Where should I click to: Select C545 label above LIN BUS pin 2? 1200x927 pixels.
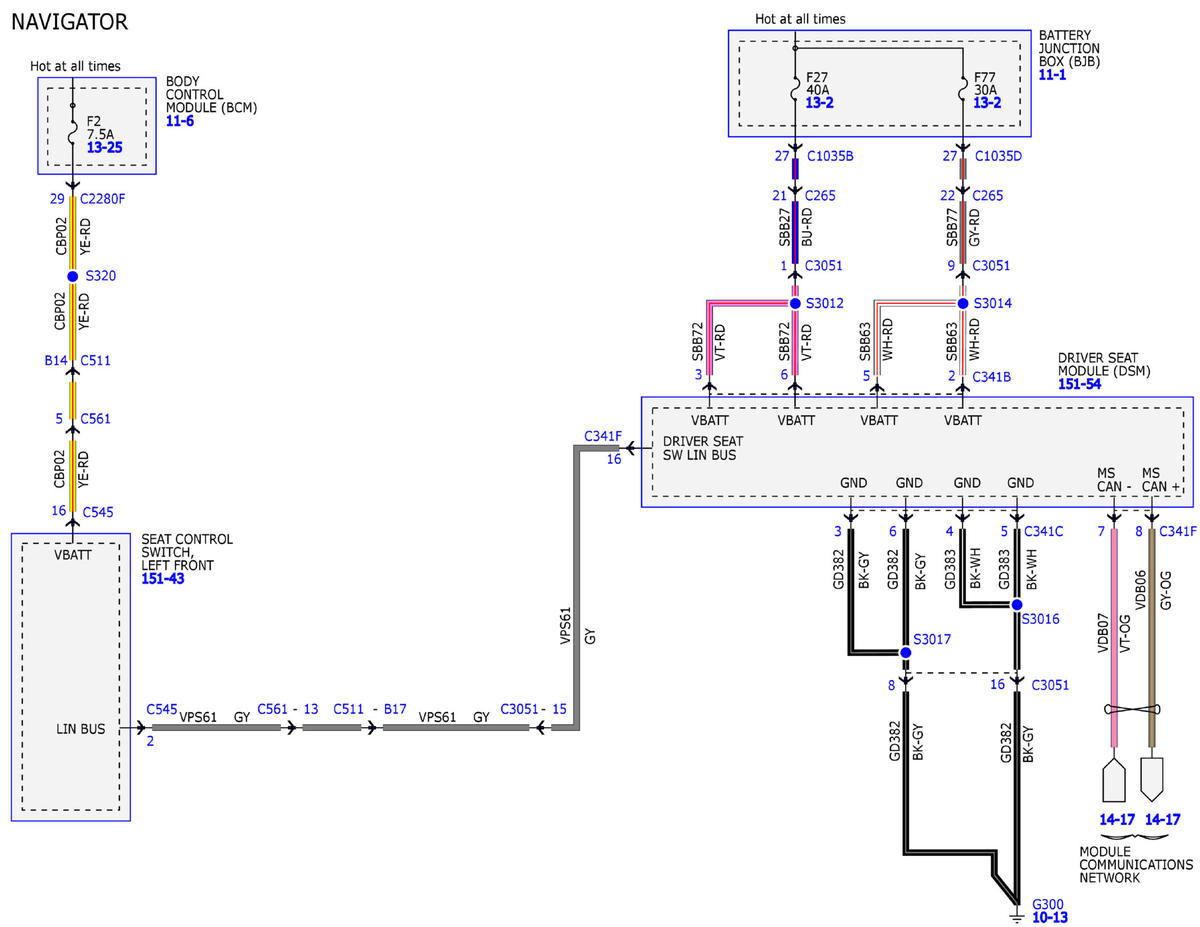pyautogui.click(x=162, y=709)
